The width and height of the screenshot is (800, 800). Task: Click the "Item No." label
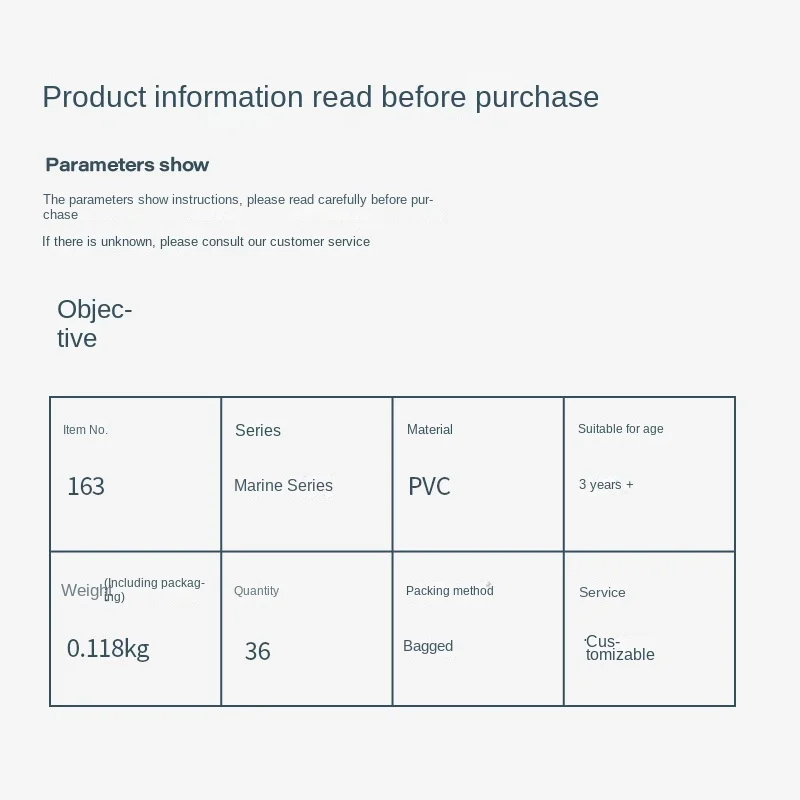pyautogui.click(x=85, y=430)
